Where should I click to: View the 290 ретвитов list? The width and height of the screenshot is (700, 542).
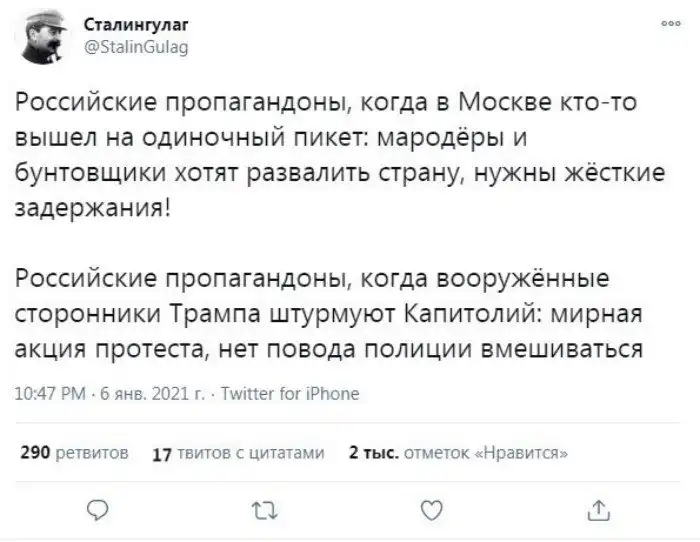[x=74, y=453]
